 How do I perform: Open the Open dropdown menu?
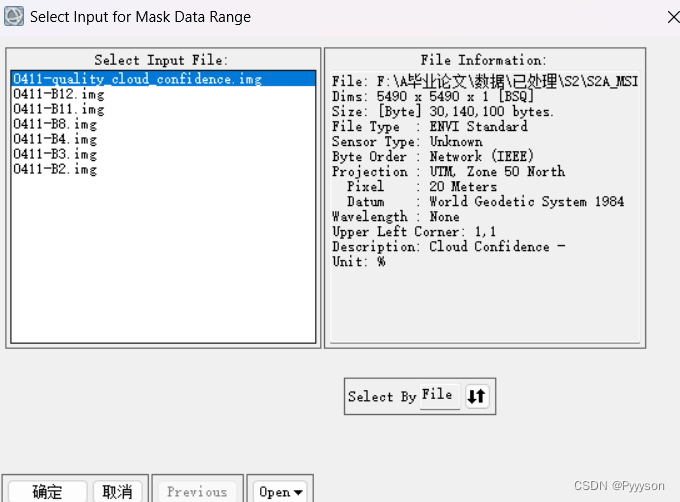(280, 492)
